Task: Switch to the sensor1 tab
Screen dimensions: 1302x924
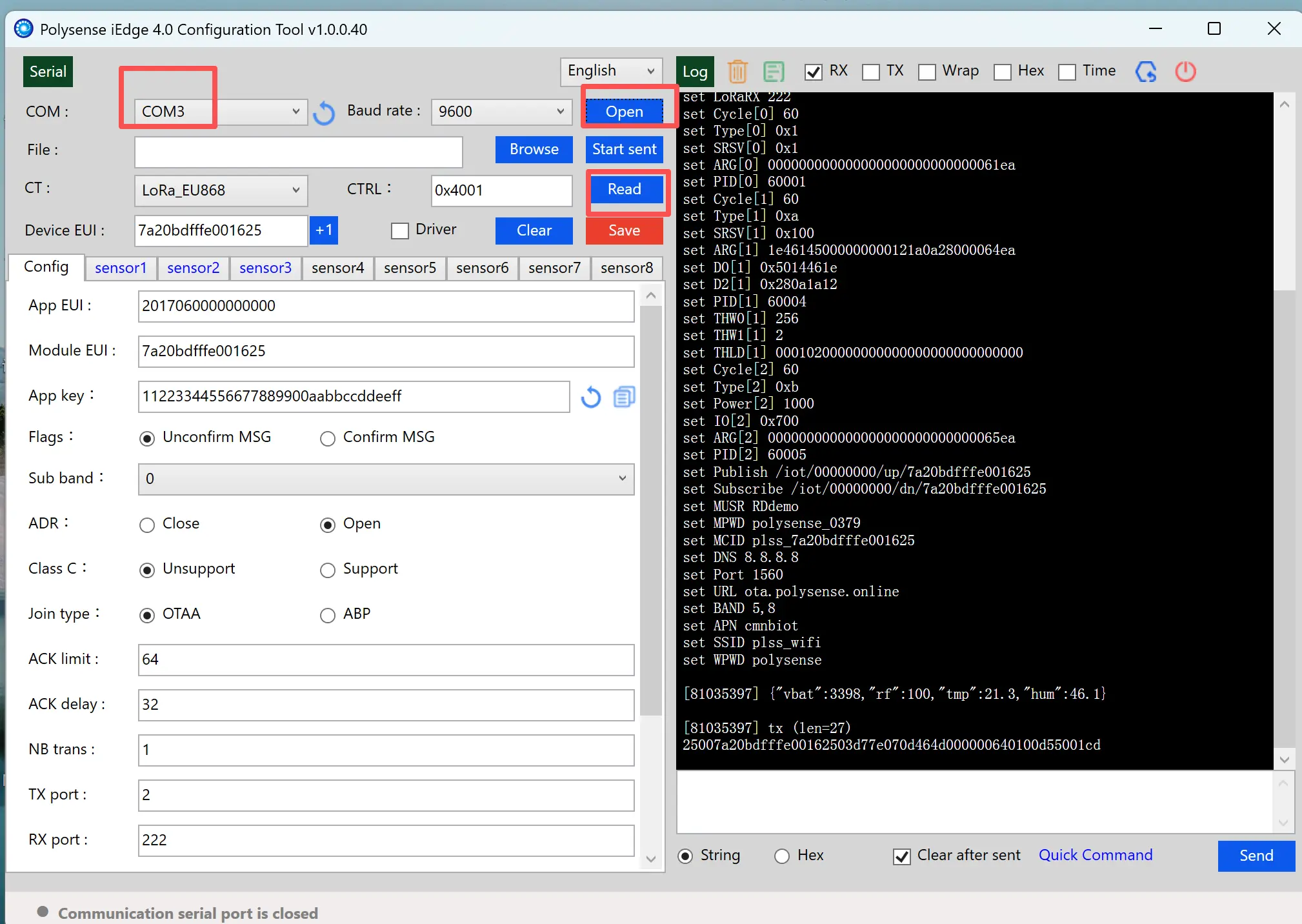Action: (x=121, y=268)
